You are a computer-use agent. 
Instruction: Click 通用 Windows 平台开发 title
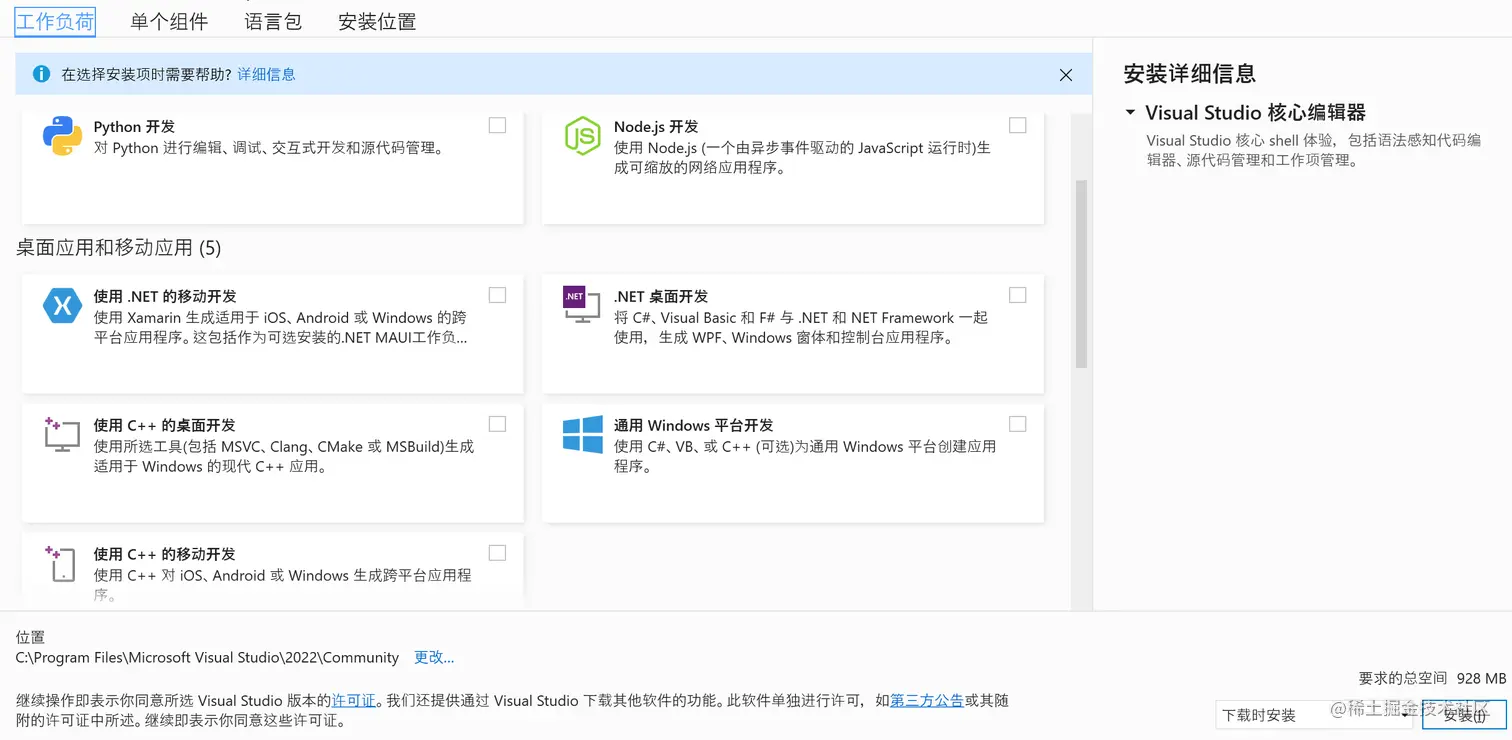694,426
